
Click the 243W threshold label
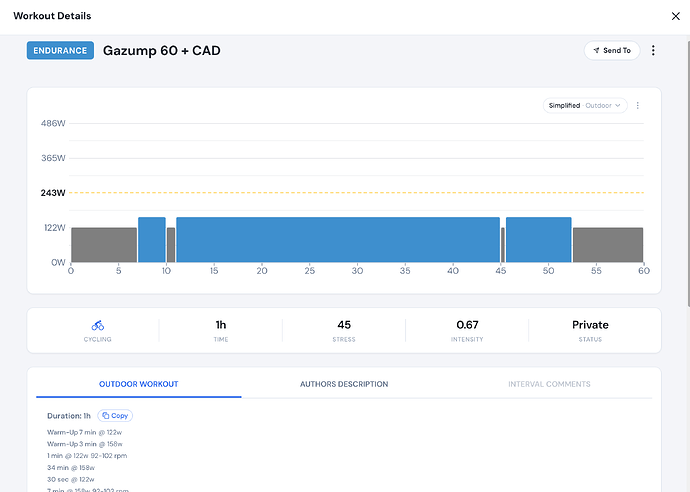tap(53, 193)
